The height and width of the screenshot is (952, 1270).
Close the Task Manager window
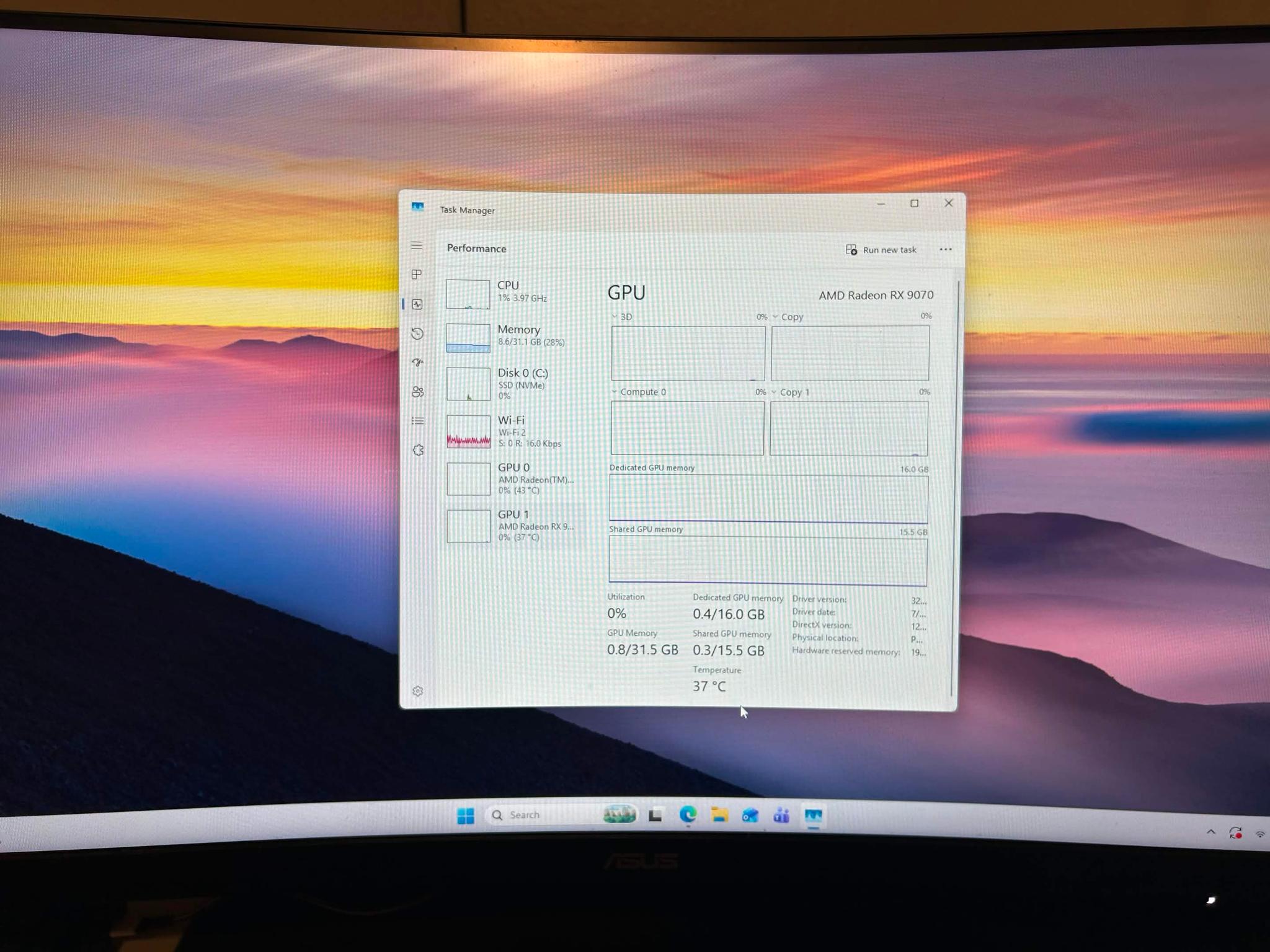pos(948,203)
